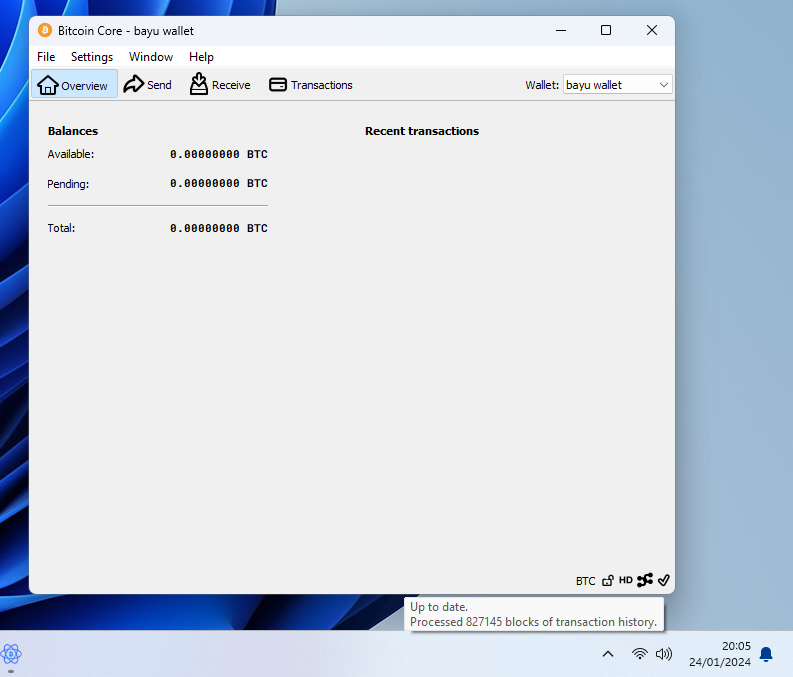The width and height of the screenshot is (793, 677).
Task: Open the Settings menu
Action: click(x=92, y=57)
